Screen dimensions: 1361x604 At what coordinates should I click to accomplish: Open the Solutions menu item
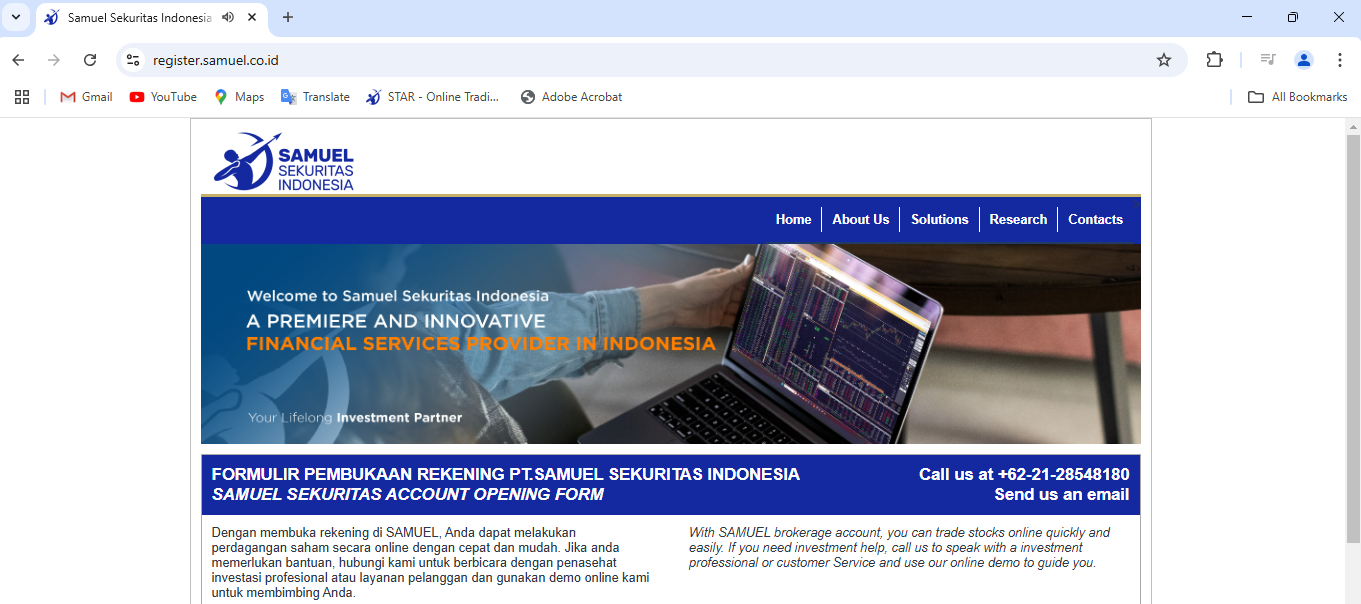click(x=940, y=219)
